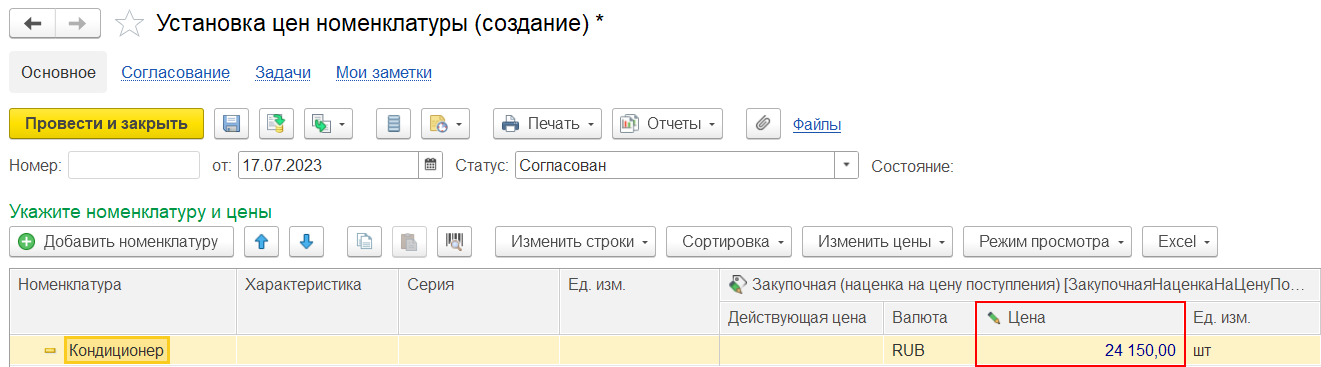Click Добавить номенклатуру button
Screen dimensions: 1321x367
121,241
